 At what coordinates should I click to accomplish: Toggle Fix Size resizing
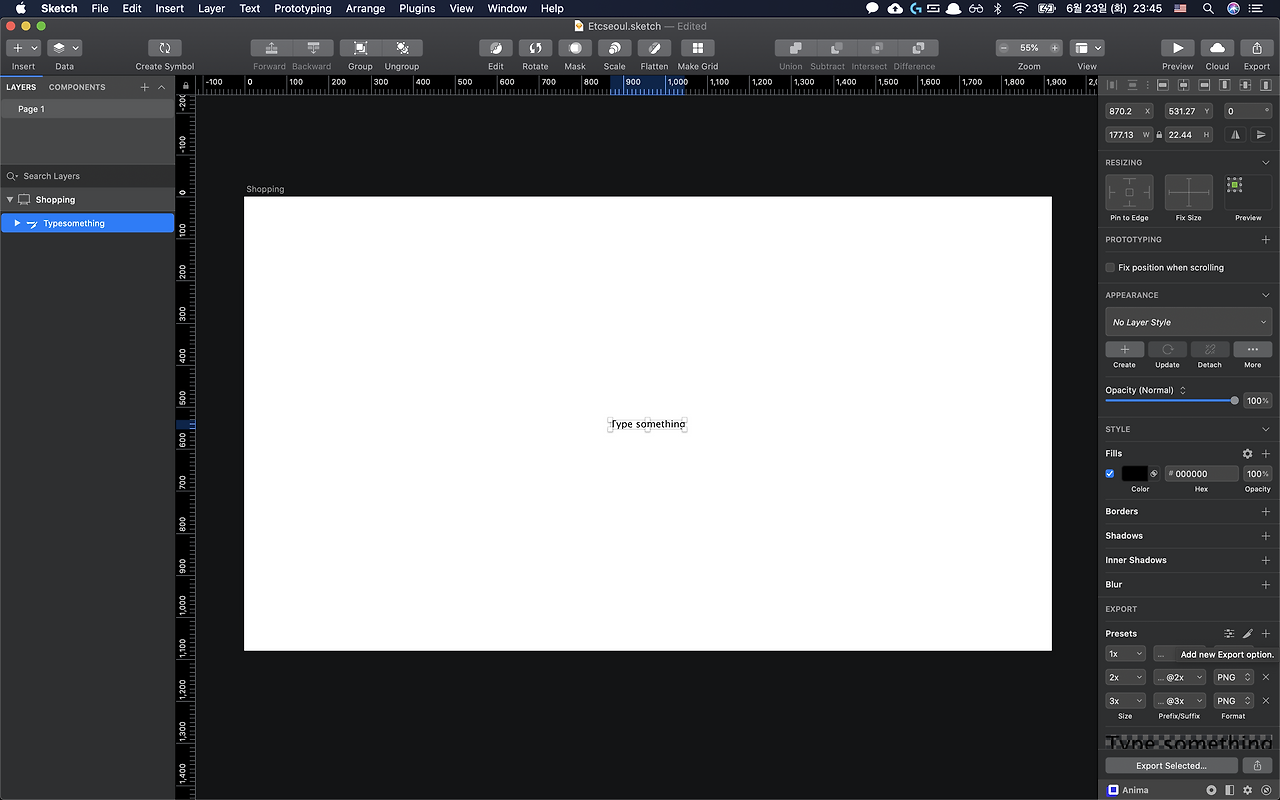click(x=1189, y=192)
